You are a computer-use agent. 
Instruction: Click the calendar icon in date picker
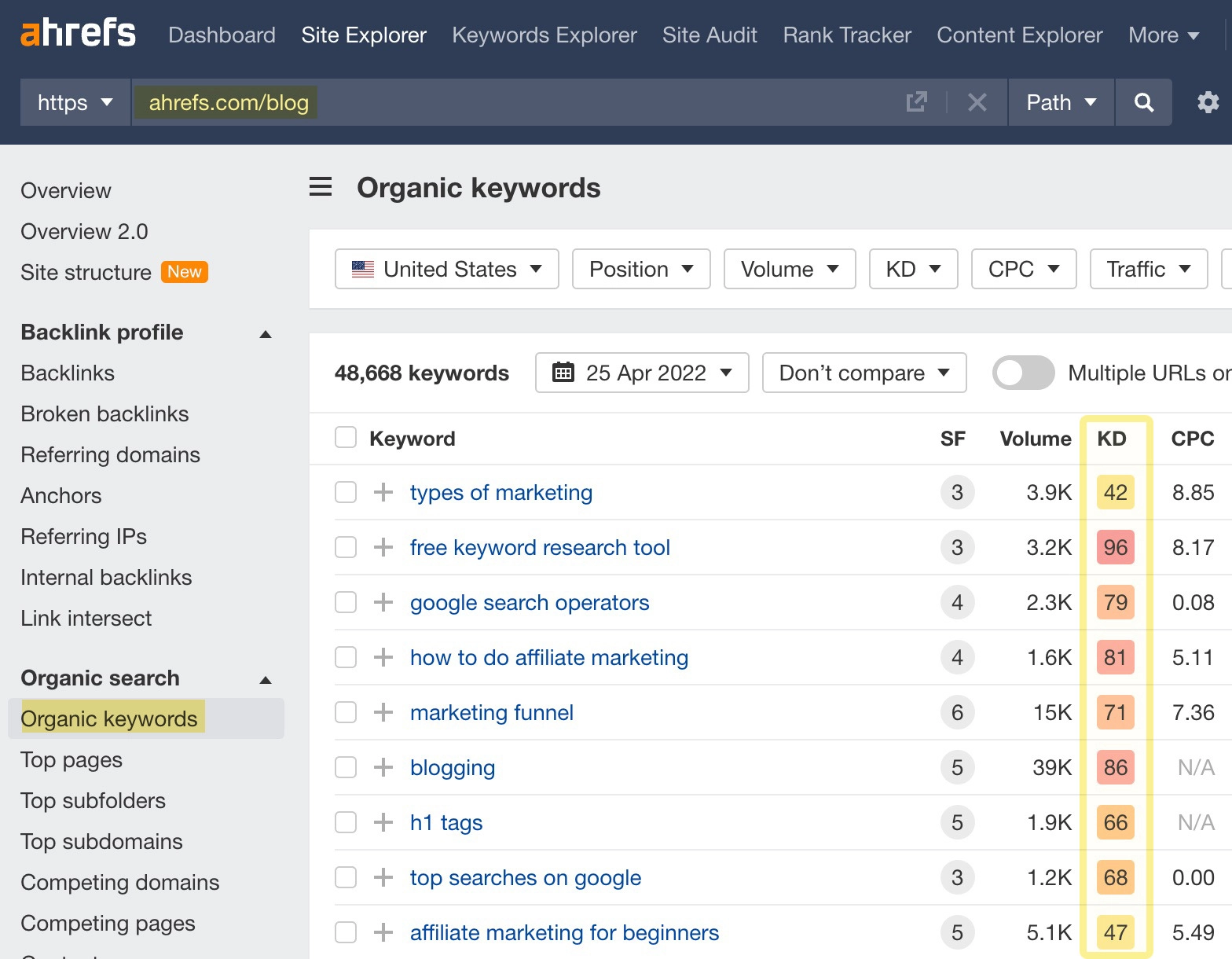coord(563,372)
